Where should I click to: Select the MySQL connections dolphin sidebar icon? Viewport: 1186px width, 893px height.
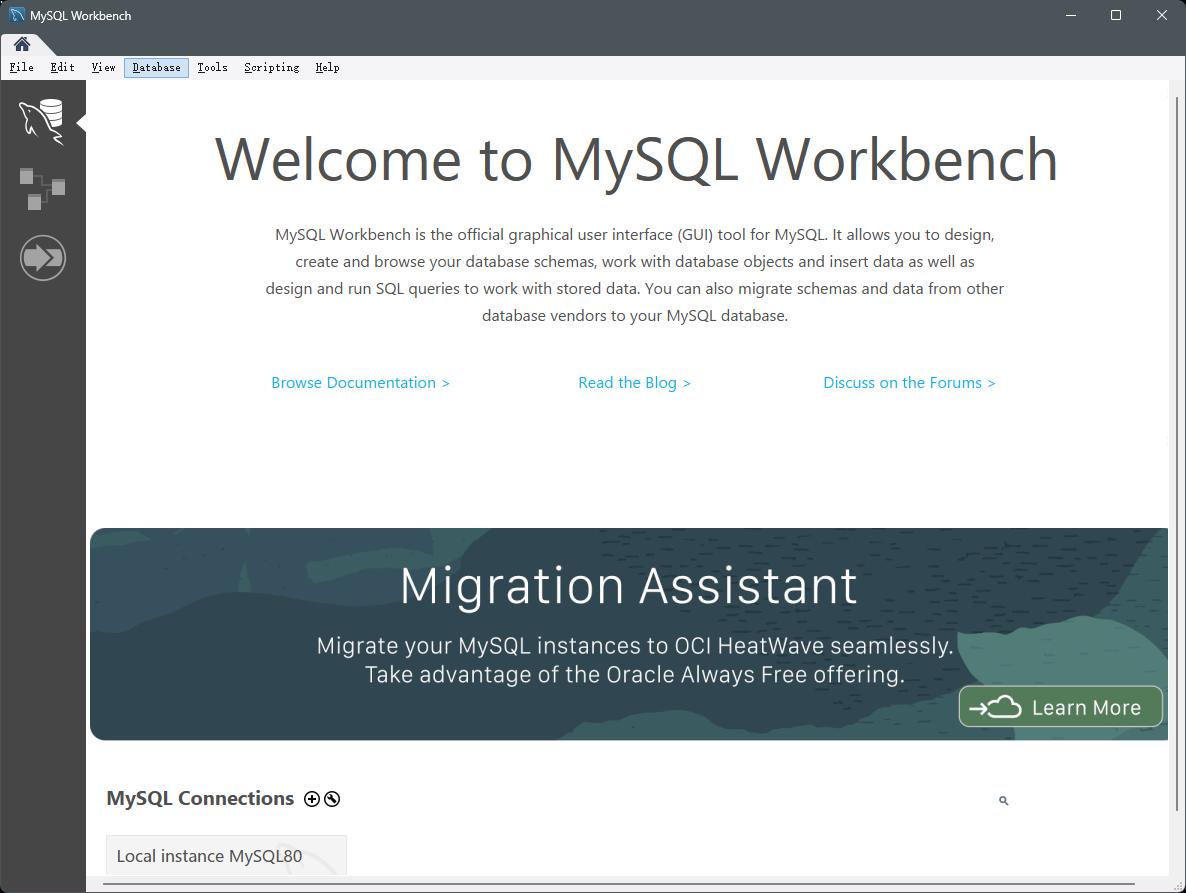[x=42, y=121]
